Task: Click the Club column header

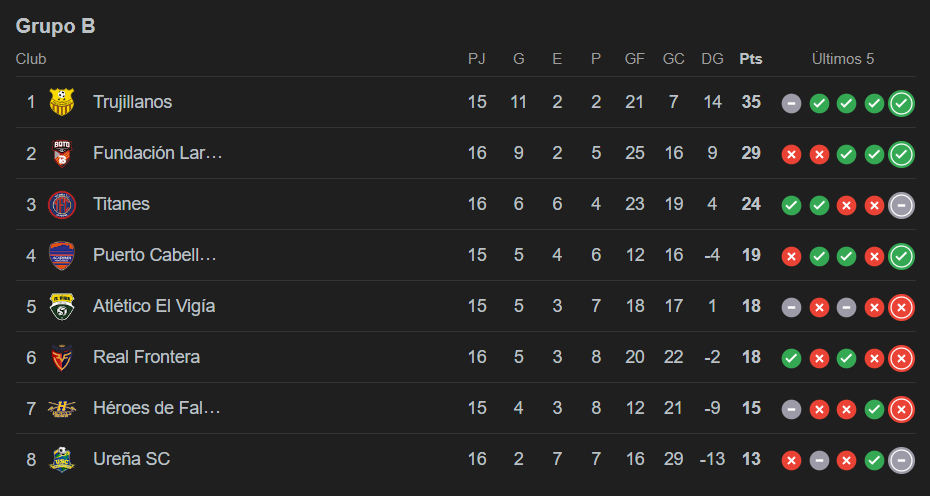Action: (x=31, y=59)
